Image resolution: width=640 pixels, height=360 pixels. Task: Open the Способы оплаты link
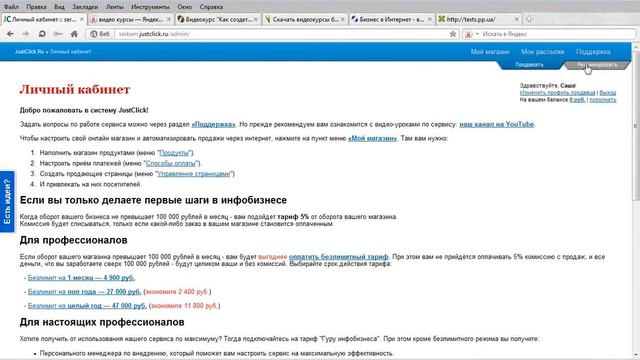coord(171,163)
